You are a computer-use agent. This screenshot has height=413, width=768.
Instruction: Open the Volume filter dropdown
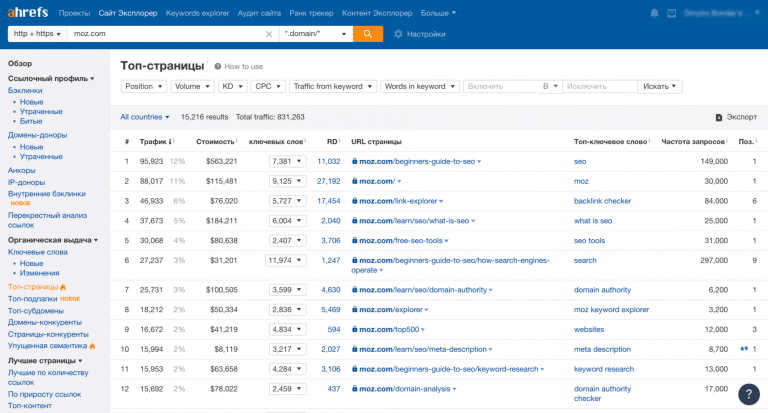pos(192,86)
